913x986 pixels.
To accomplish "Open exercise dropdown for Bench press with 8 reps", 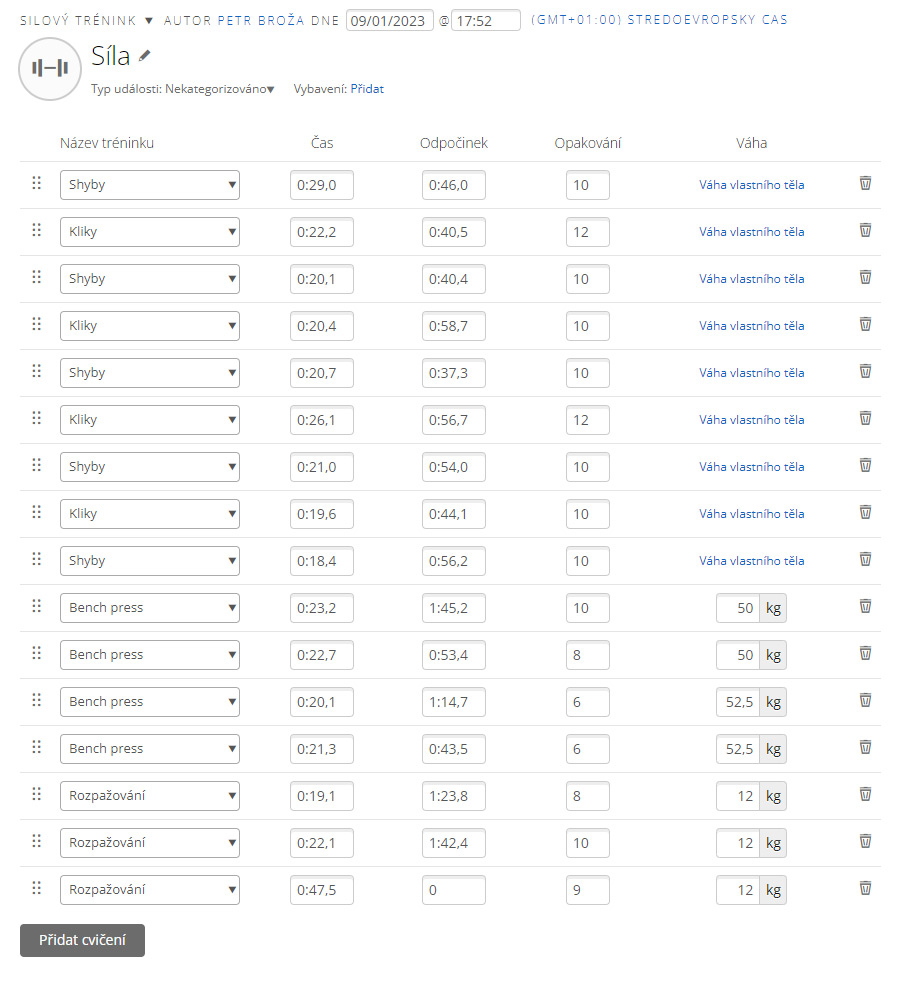I will (150, 655).
